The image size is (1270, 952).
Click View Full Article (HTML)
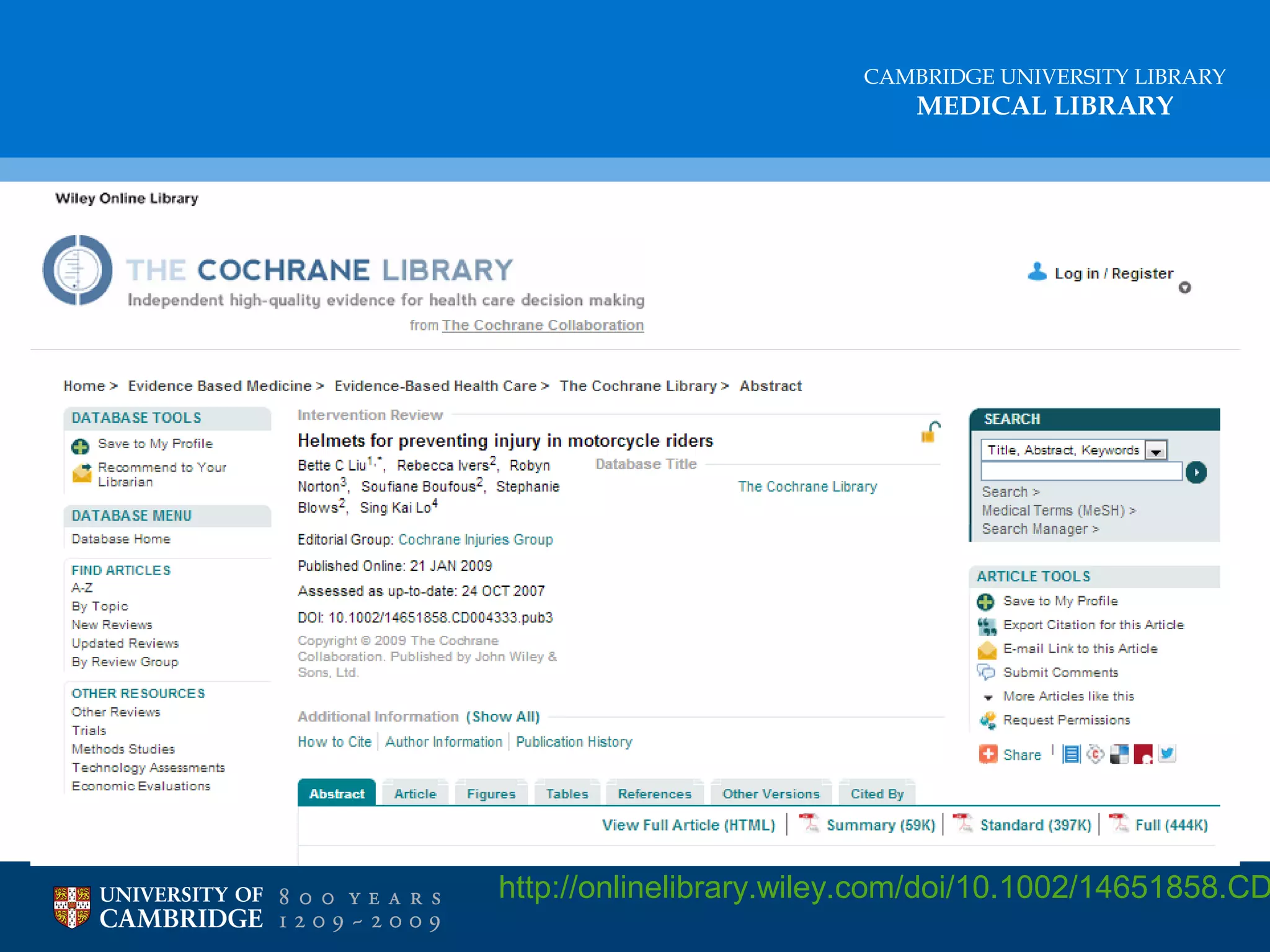[688, 825]
